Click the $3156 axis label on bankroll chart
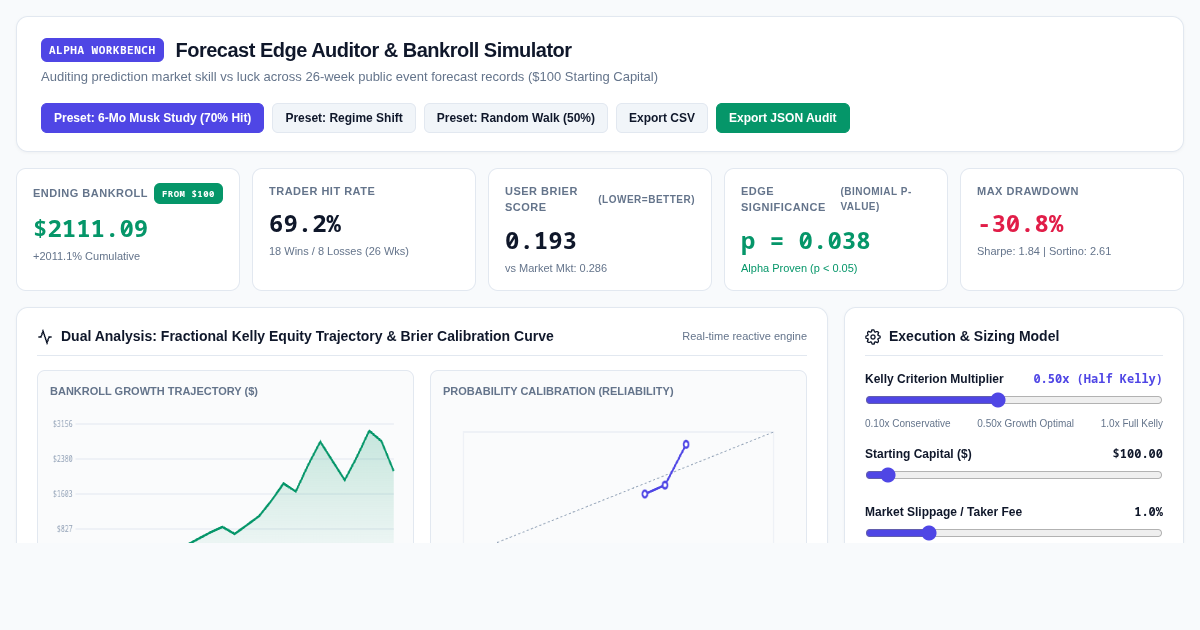 [63, 424]
